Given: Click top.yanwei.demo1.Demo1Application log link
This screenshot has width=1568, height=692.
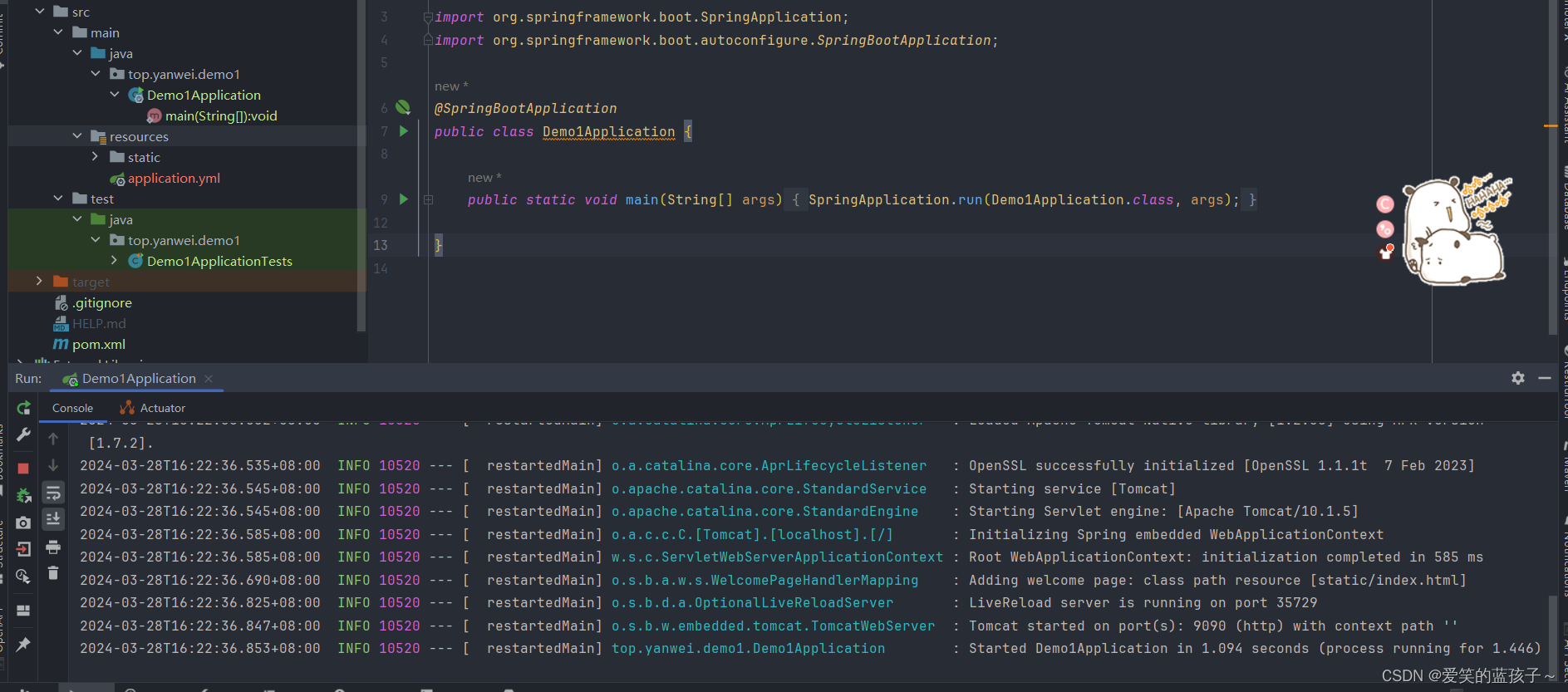Looking at the screenshot, I should [748, 649].
